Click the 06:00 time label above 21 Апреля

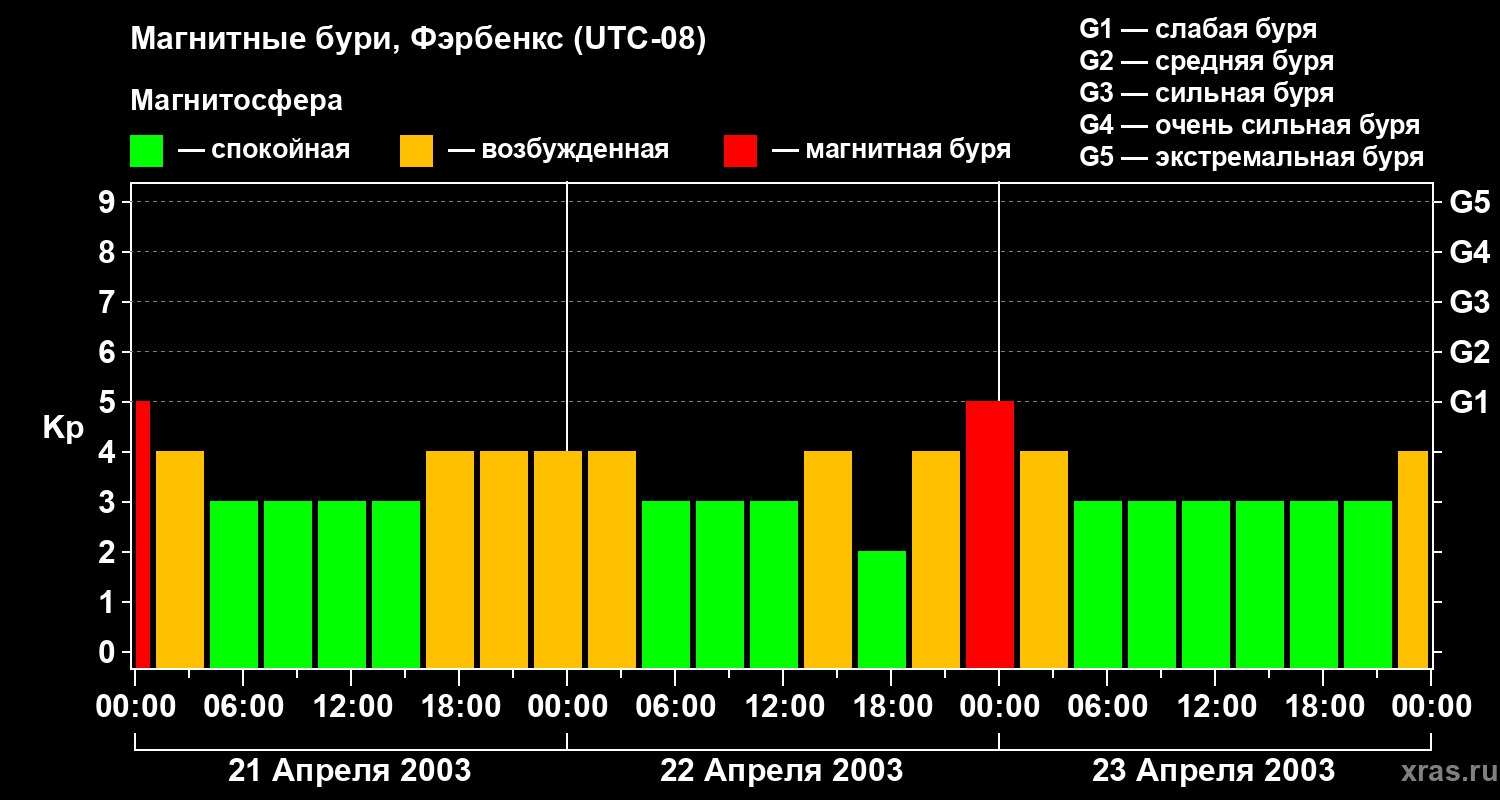point(243,707)
